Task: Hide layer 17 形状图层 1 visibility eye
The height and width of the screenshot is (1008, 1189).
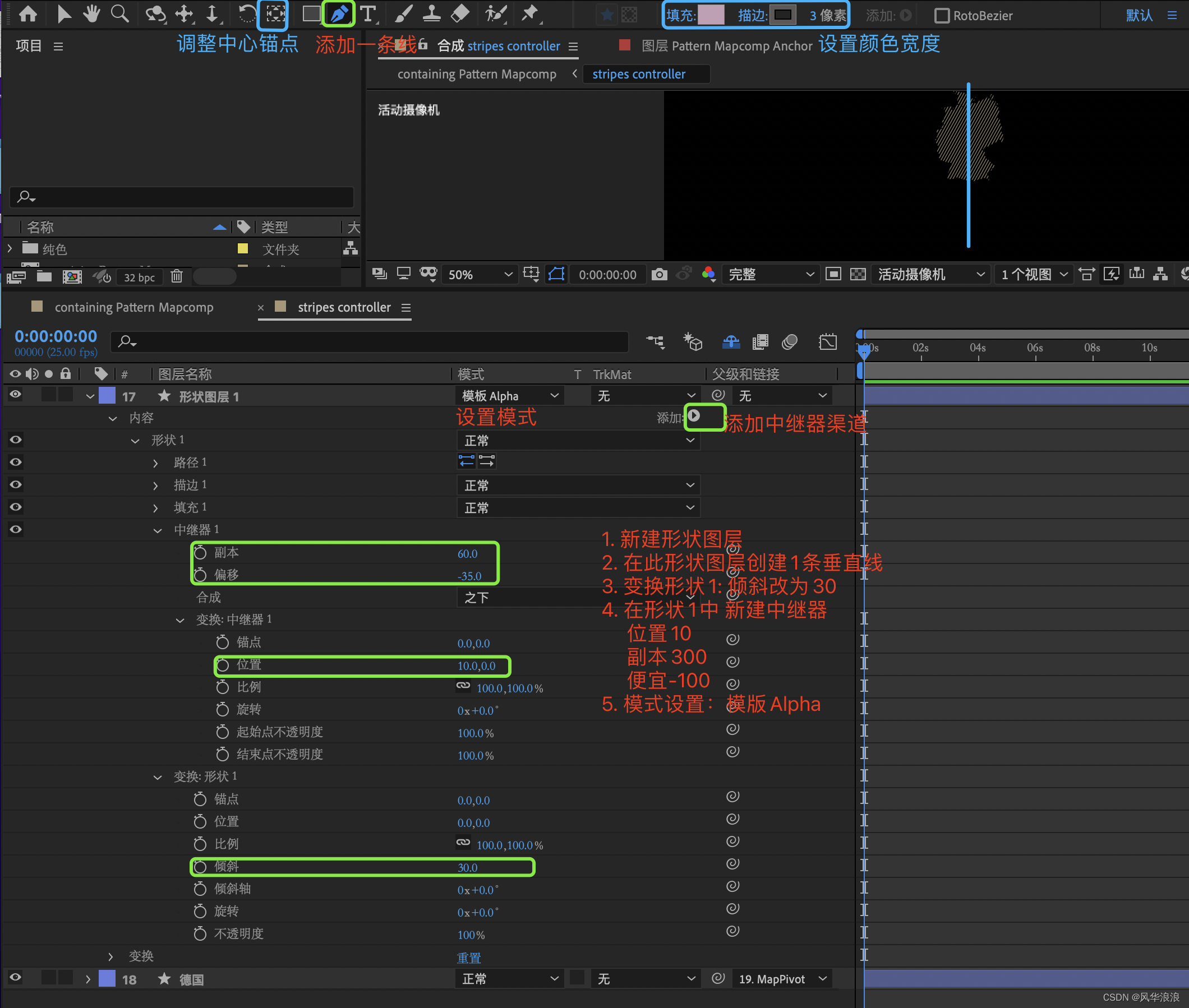Action: 16,395
